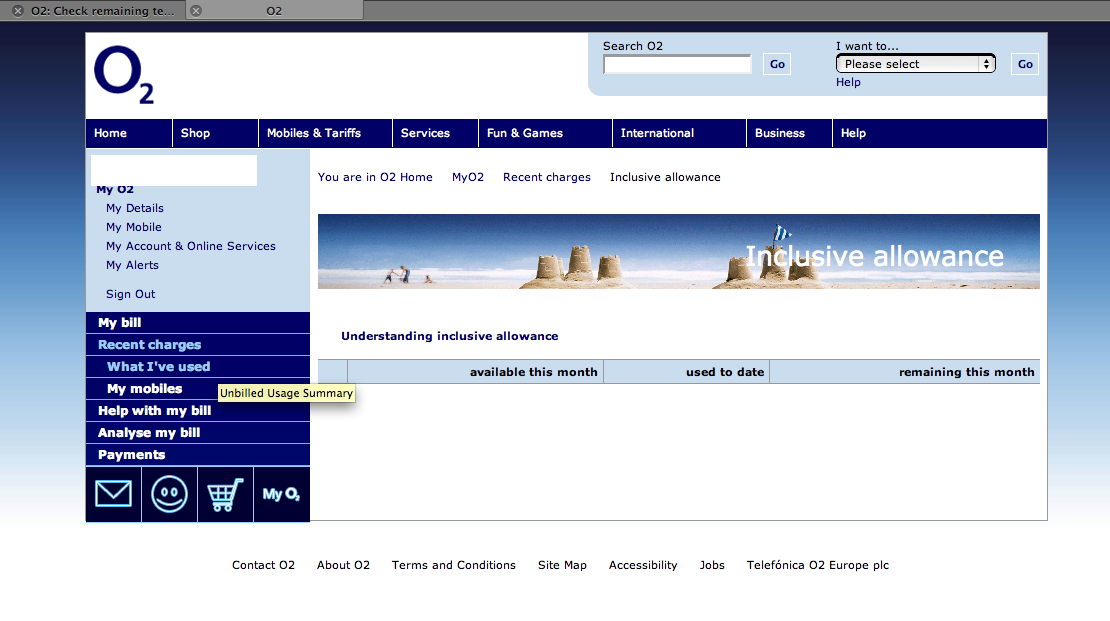Click 'Understanding inclusive allowance' heading
1110x621 pixels.
point(450,336)
